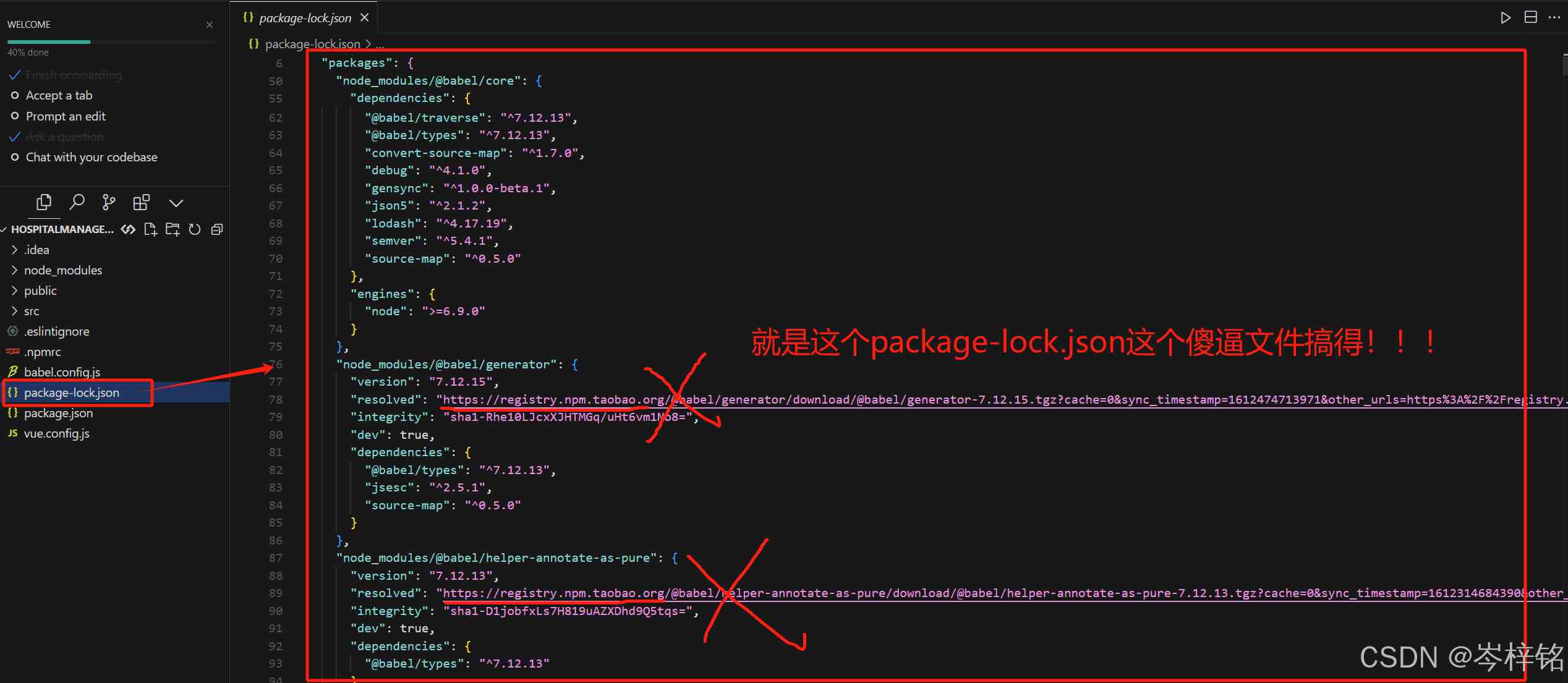Show more sidebar views with chevron dropdown

tap(176, 203)
